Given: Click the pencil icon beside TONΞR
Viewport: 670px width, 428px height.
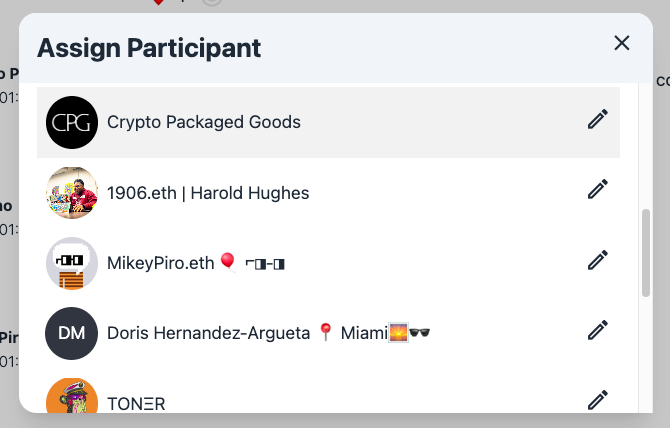Looking at the screenshot, I should point(598,401).
